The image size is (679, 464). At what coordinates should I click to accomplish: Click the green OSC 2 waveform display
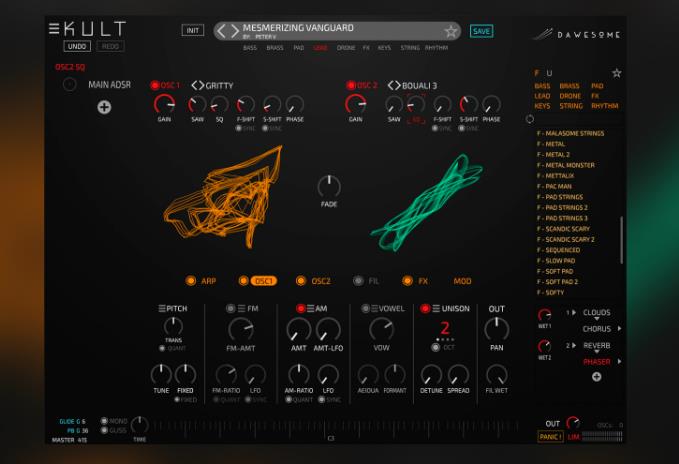point(427,203)
